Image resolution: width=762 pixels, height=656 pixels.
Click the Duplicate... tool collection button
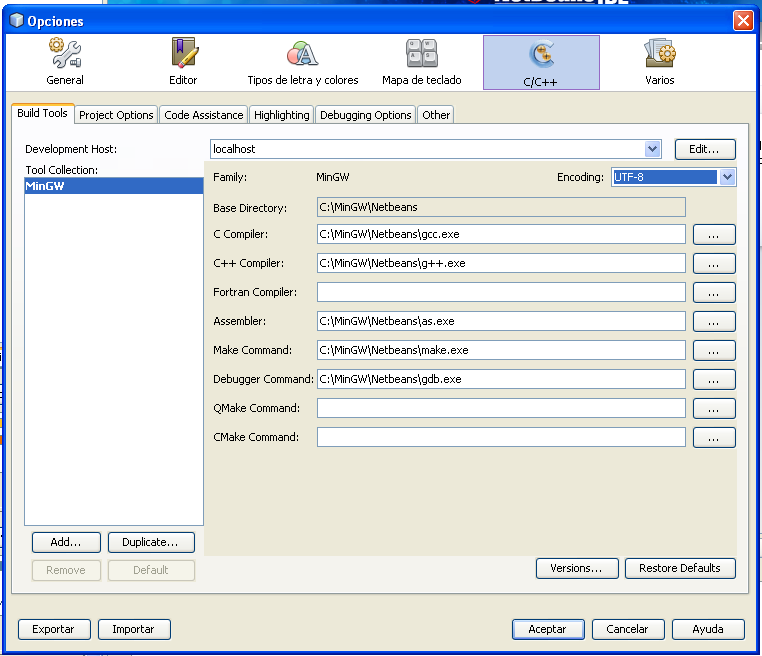(x=151, y=542)
